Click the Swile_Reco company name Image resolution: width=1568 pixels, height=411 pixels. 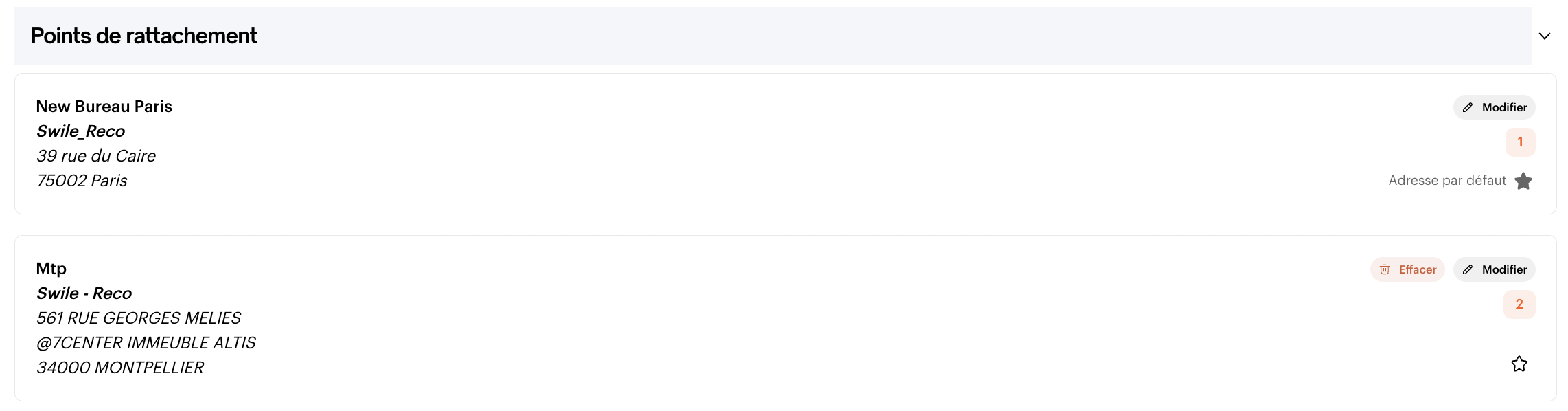80,131
